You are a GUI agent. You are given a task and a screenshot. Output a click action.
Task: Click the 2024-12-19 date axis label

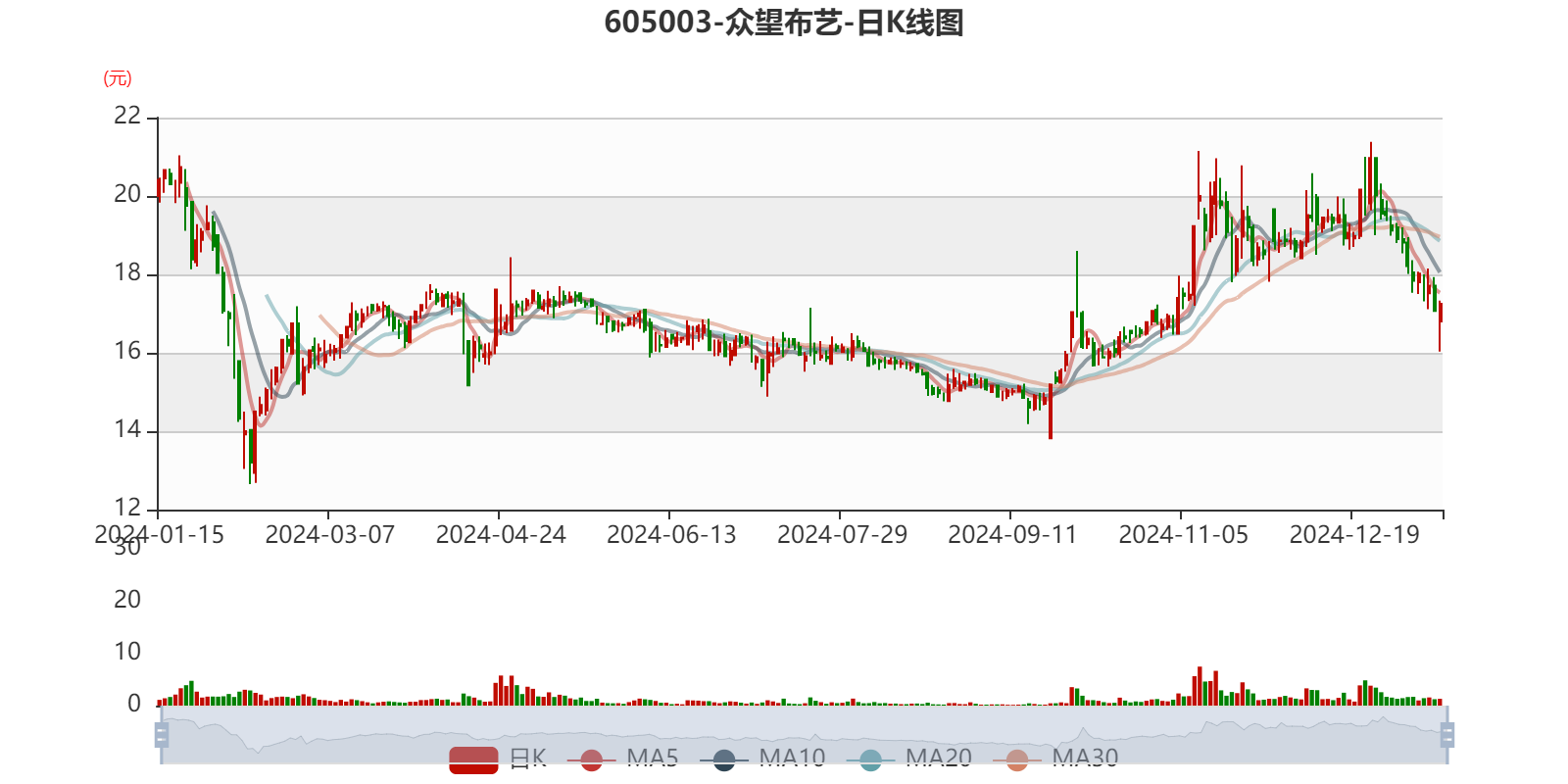(1354, 535)
